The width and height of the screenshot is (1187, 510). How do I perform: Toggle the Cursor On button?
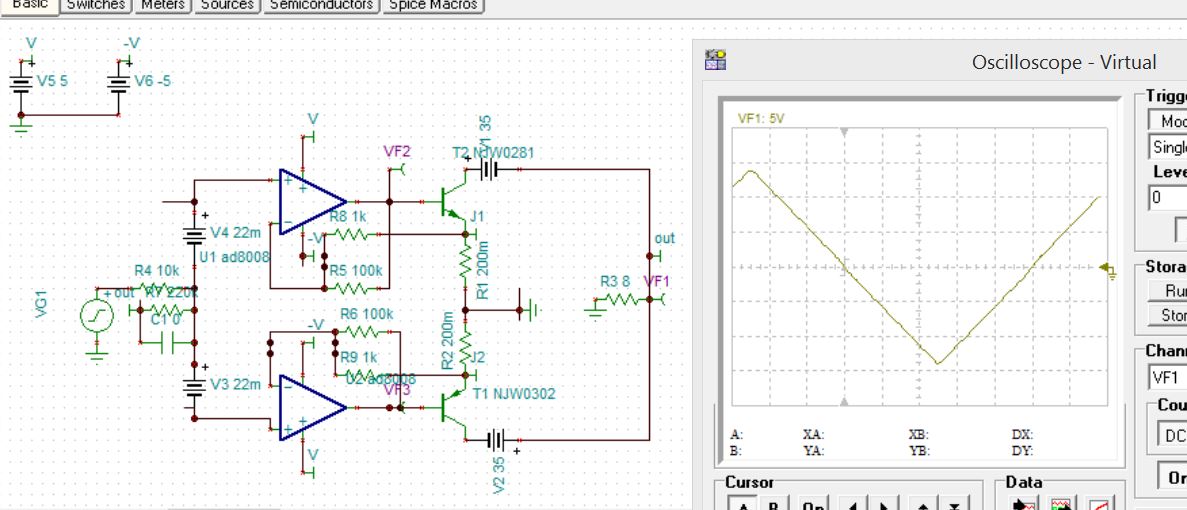pos(813,503)
